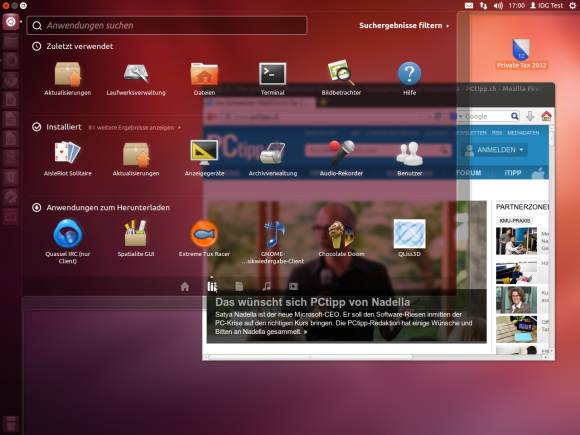Open ANMELDEN dropdown in Firefox
The width and height of the screenshot is (580, 435).
495,150
